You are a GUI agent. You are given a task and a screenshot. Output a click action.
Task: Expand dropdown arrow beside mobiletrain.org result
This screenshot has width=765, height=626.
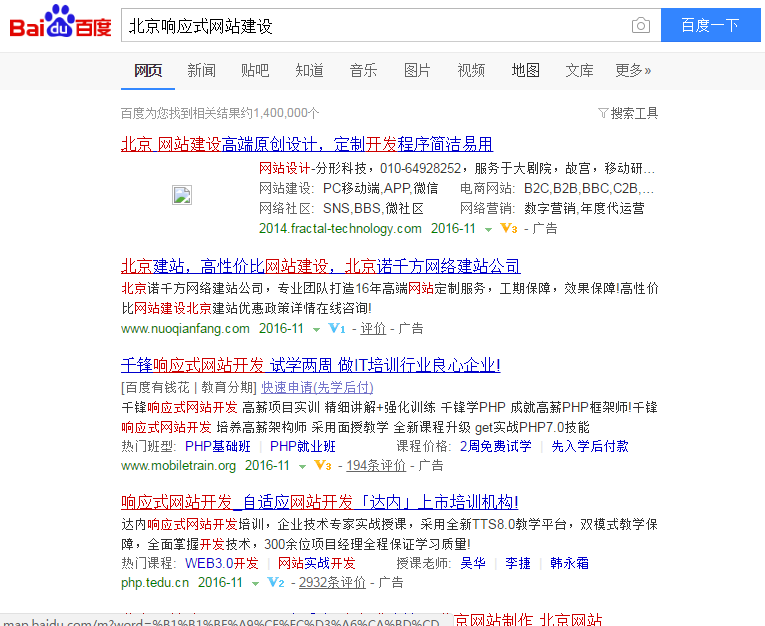[302, 466]
